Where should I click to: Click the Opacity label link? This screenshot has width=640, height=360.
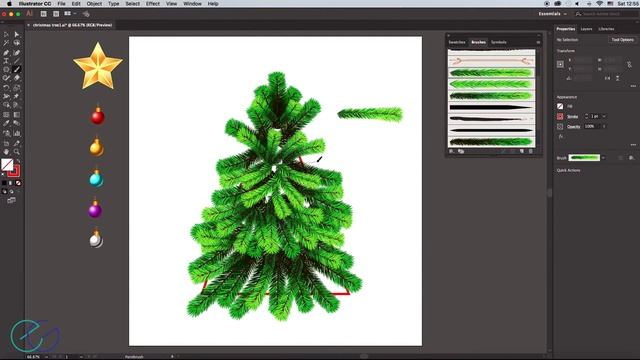[573, 127]
